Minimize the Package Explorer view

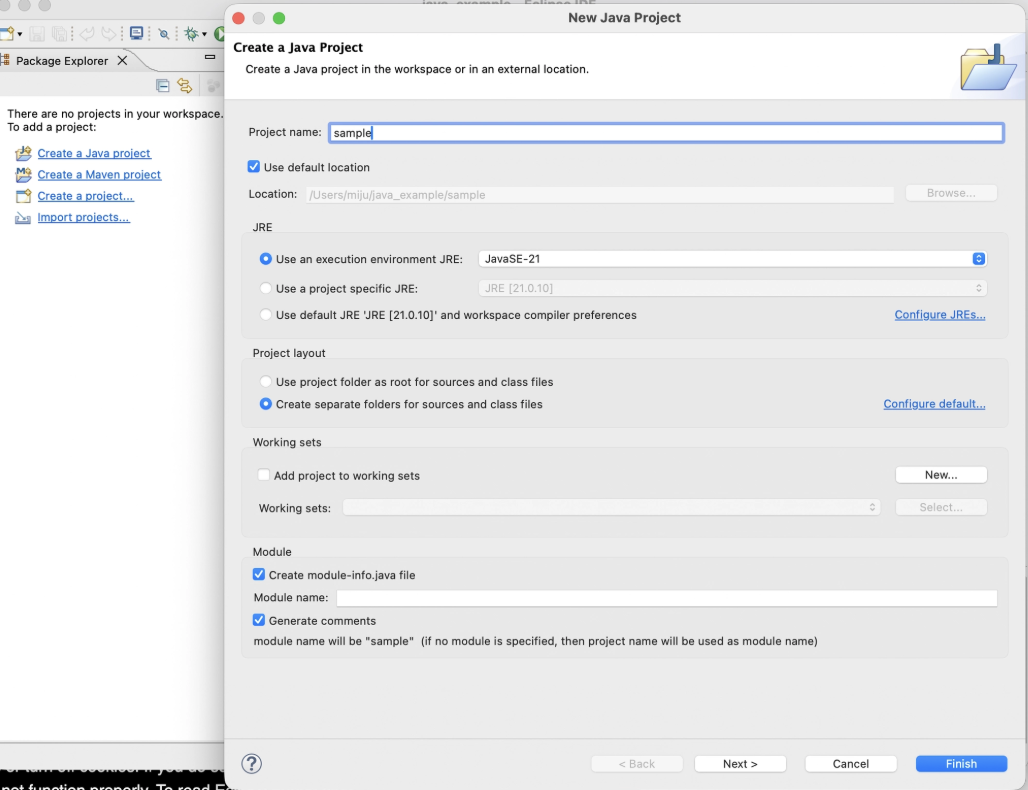click(x=210, y=57)
